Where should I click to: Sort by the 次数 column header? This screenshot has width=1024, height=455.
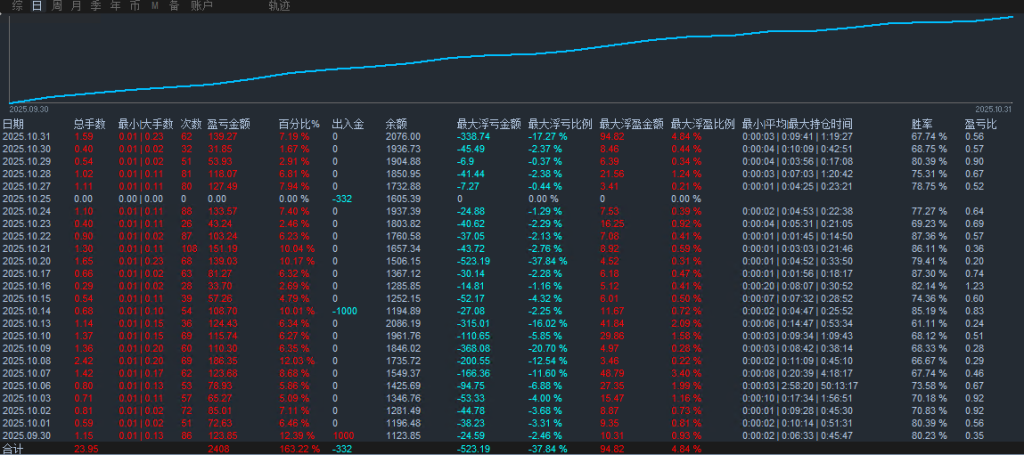pyautogui.click(x=191, y=124)
